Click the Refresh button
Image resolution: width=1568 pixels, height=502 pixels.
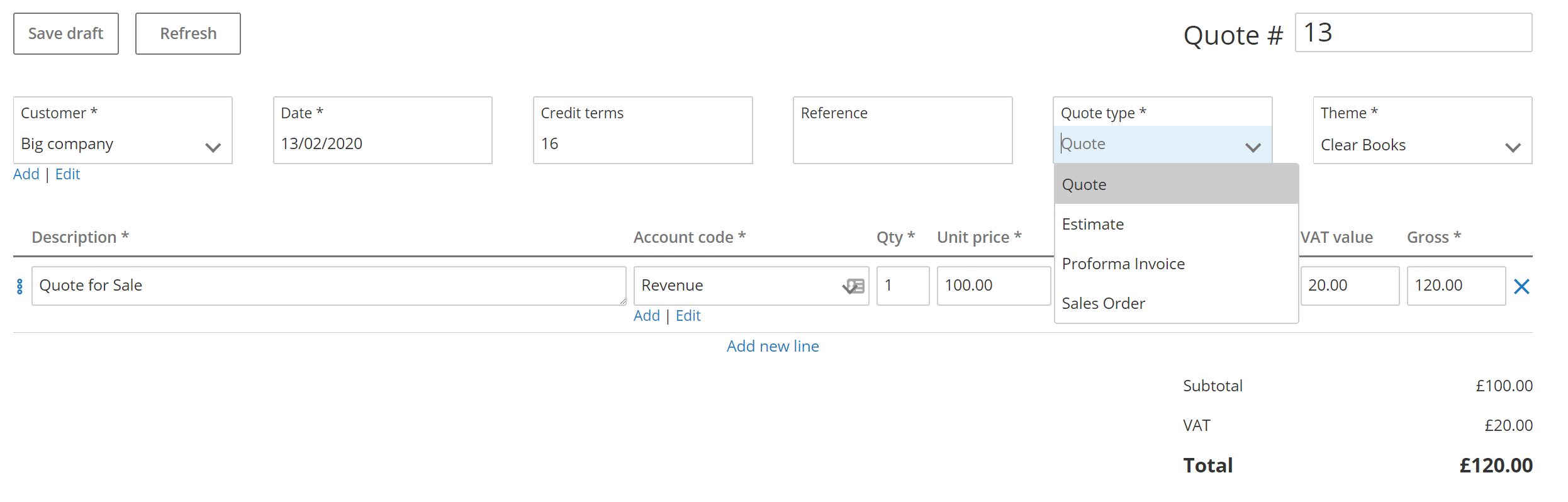(188, 33)
